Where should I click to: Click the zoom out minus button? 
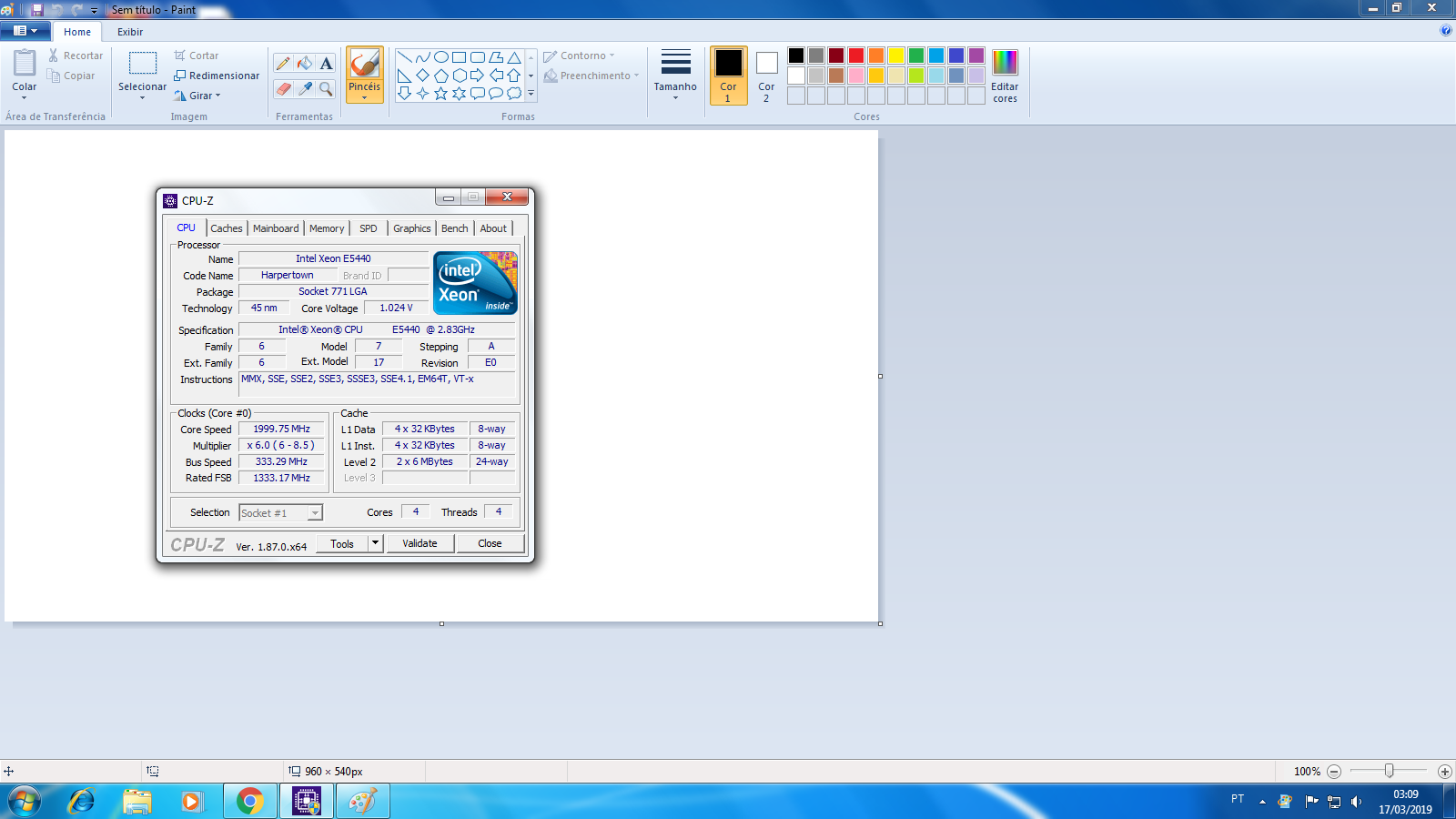point(1334,771)
